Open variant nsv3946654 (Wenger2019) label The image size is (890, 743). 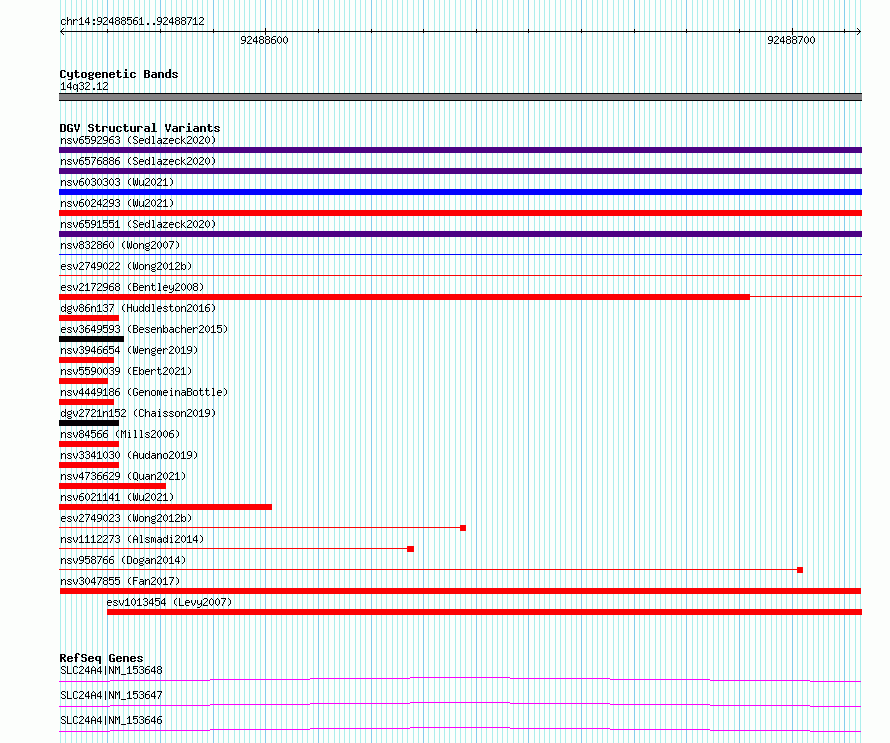point(129,350)
